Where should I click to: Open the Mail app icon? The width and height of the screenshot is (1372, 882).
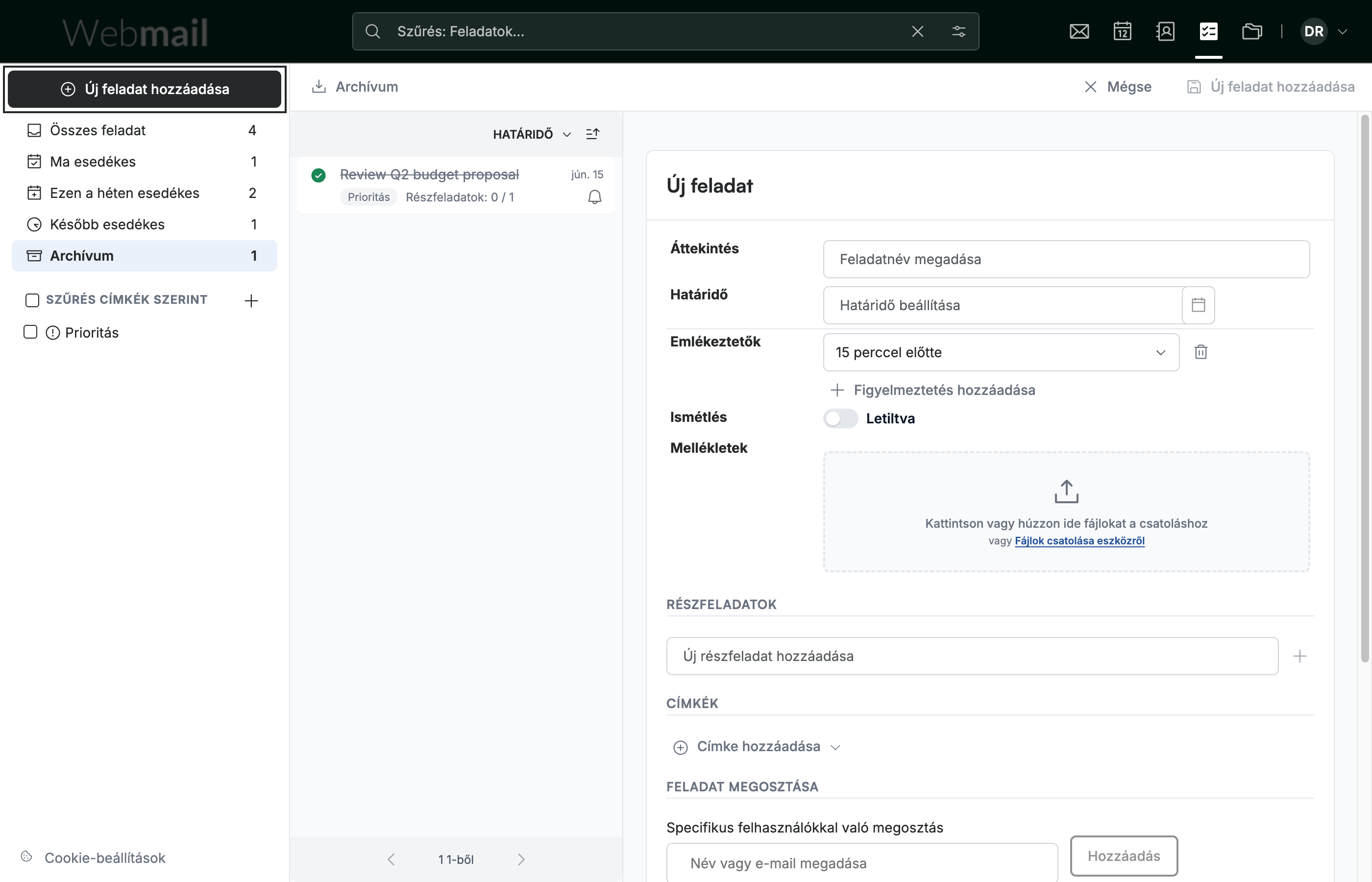[x=1079, y=31]
